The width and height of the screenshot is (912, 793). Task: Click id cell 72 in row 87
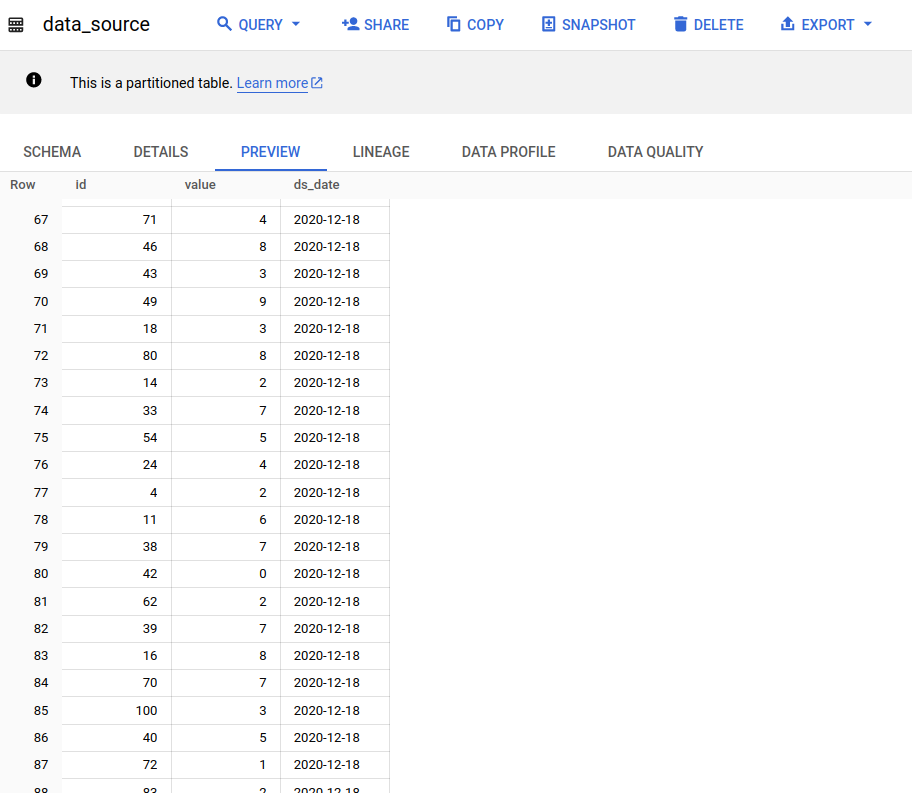click(x=117, y=764)
